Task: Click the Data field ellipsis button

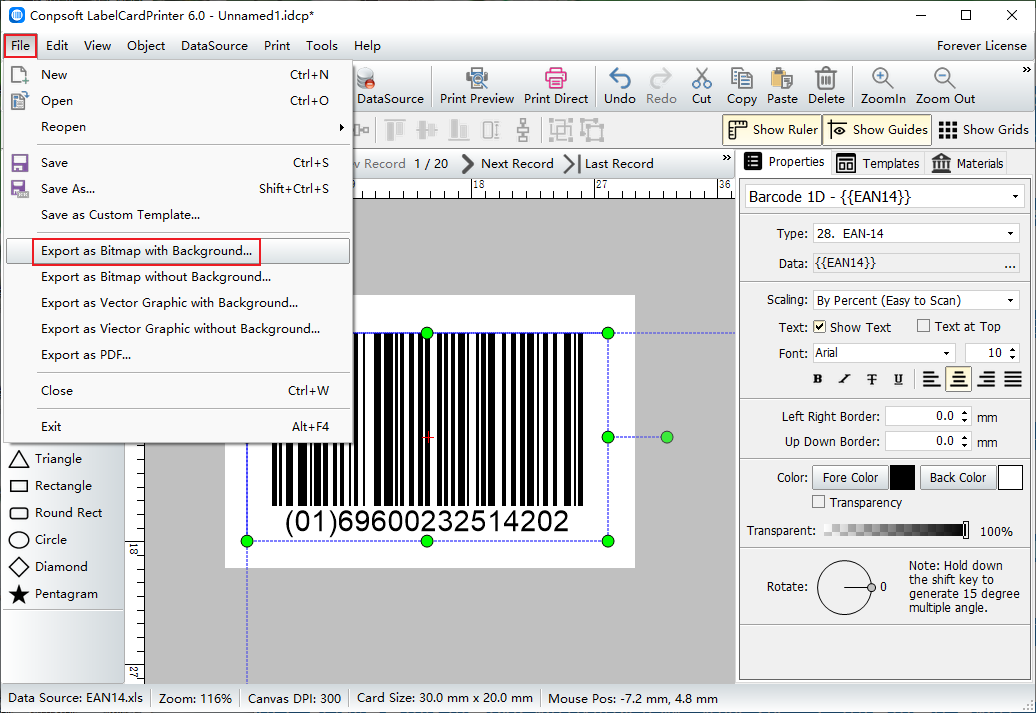Action: (x=1010, y=264)
